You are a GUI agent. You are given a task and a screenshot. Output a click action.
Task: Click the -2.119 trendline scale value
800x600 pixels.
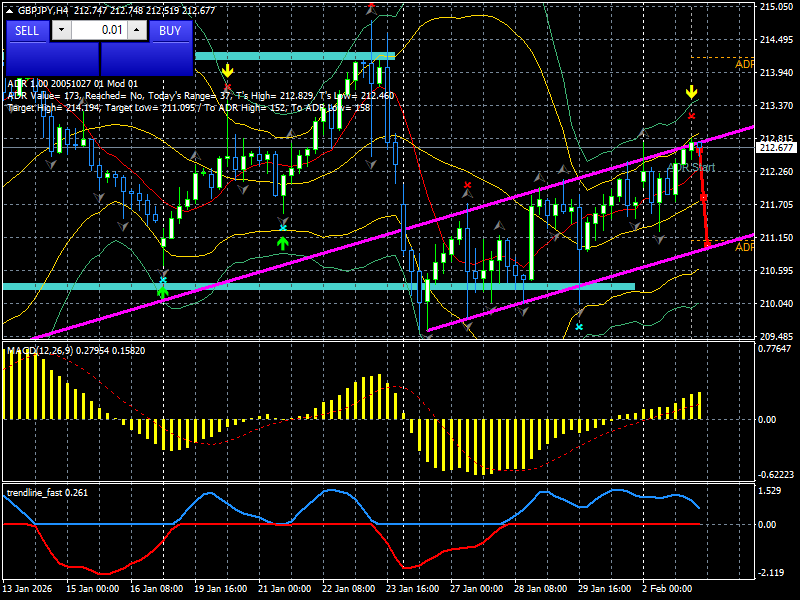point(771,572)
